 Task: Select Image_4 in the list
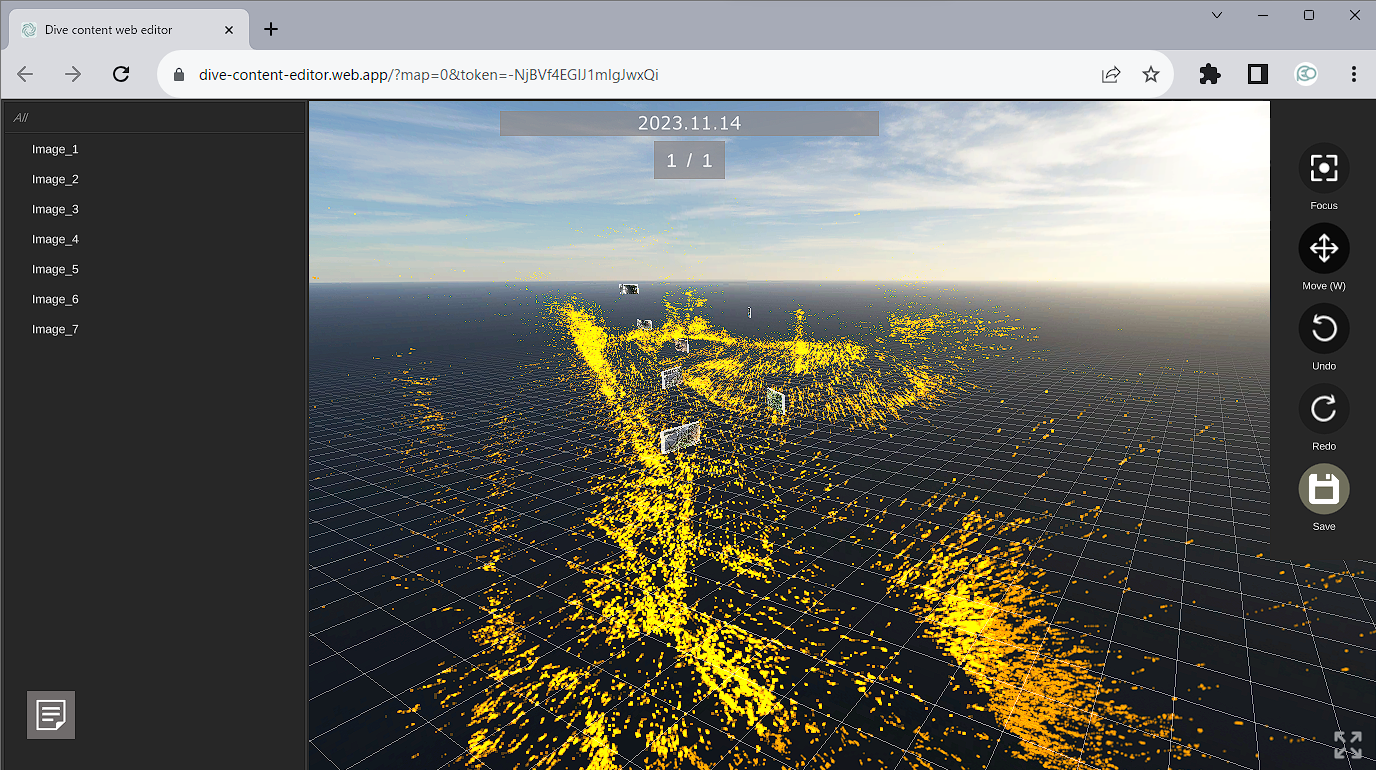click(x=55, y=239)
